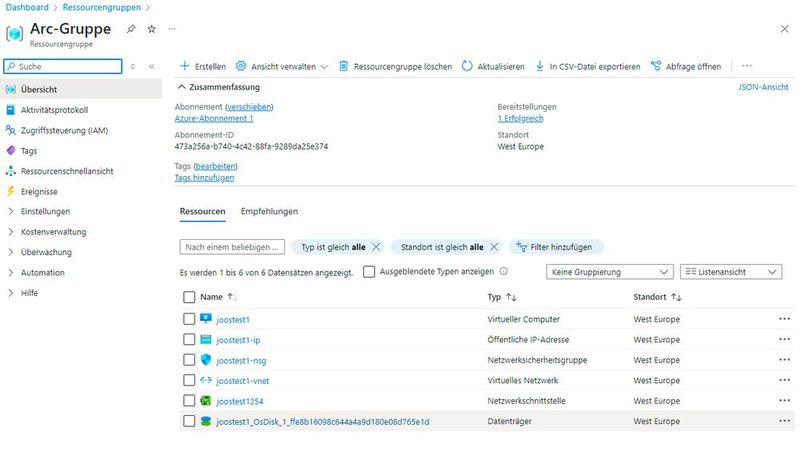This screenshot has width=800, height=456.
Task: Expand Überwachung section in sidebar
Action: click(x=11, y=252)
